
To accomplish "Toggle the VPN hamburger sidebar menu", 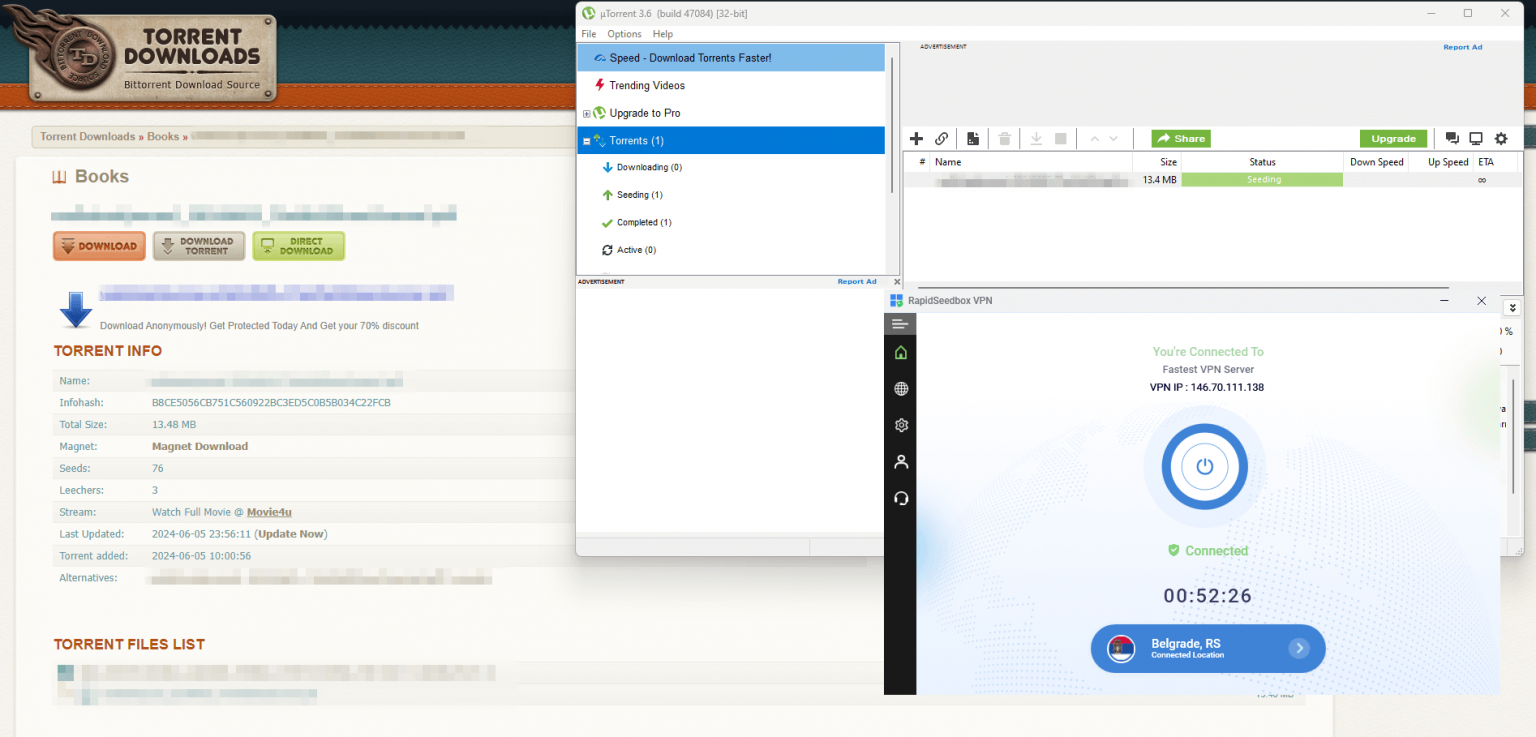I will (900, 324).
